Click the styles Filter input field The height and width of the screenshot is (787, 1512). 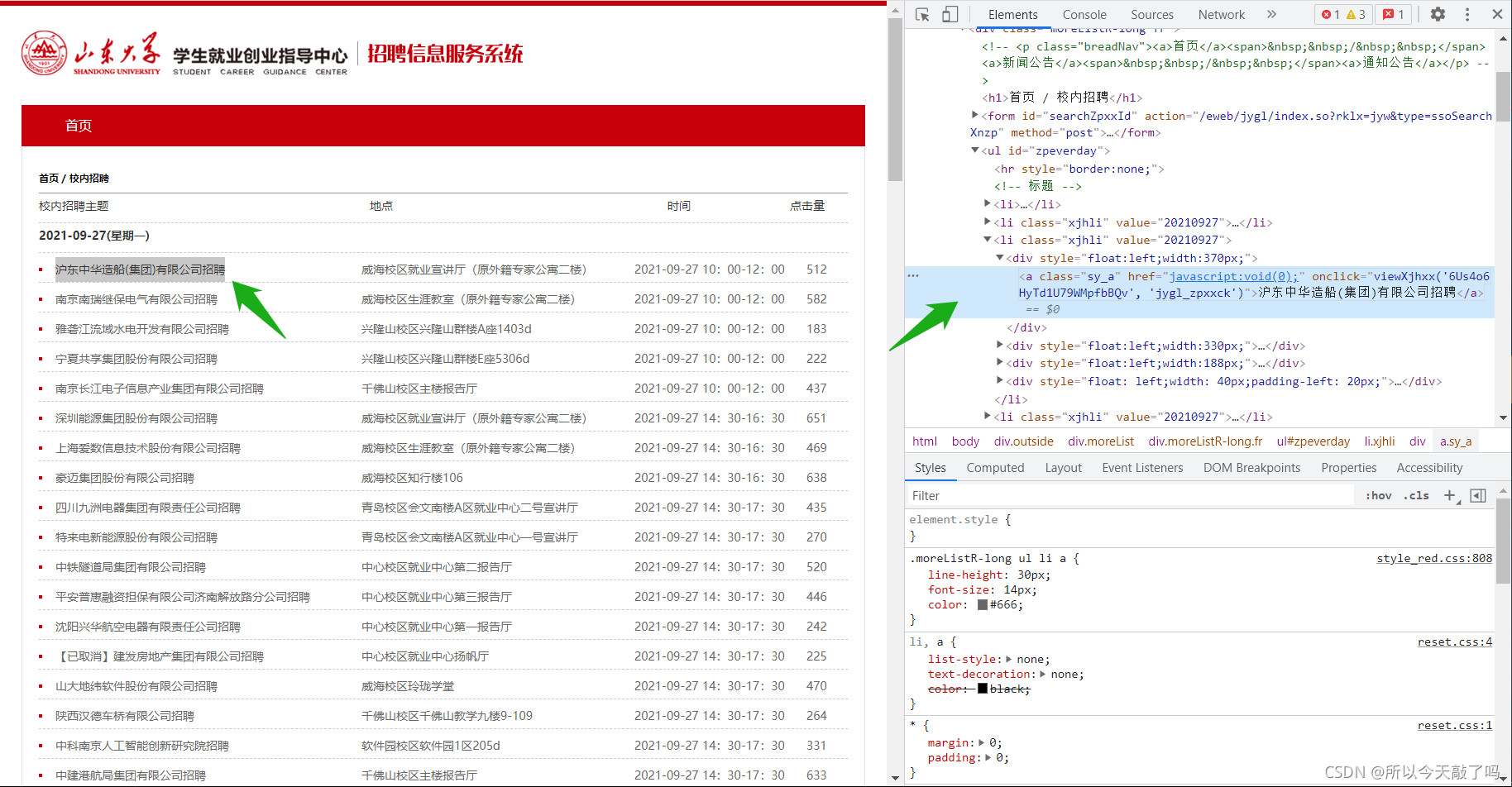(1130, 495)
